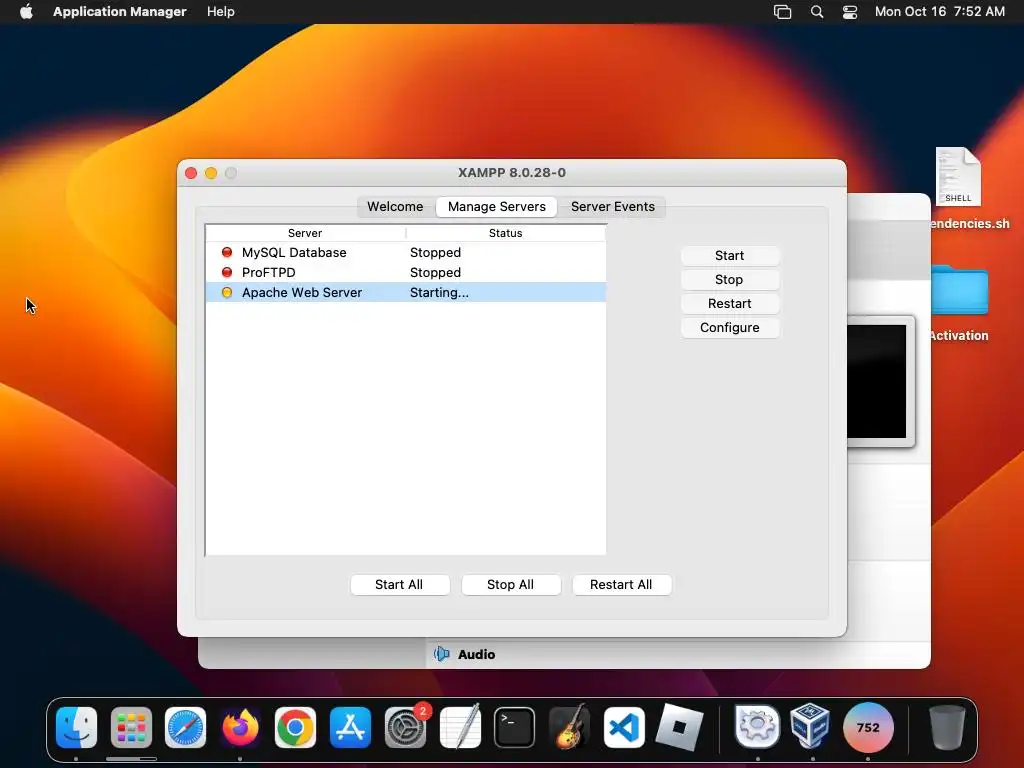The image size is (1024, 768).
Task: Click the Stopped status for ProFTPD
Action: point(435,272)
